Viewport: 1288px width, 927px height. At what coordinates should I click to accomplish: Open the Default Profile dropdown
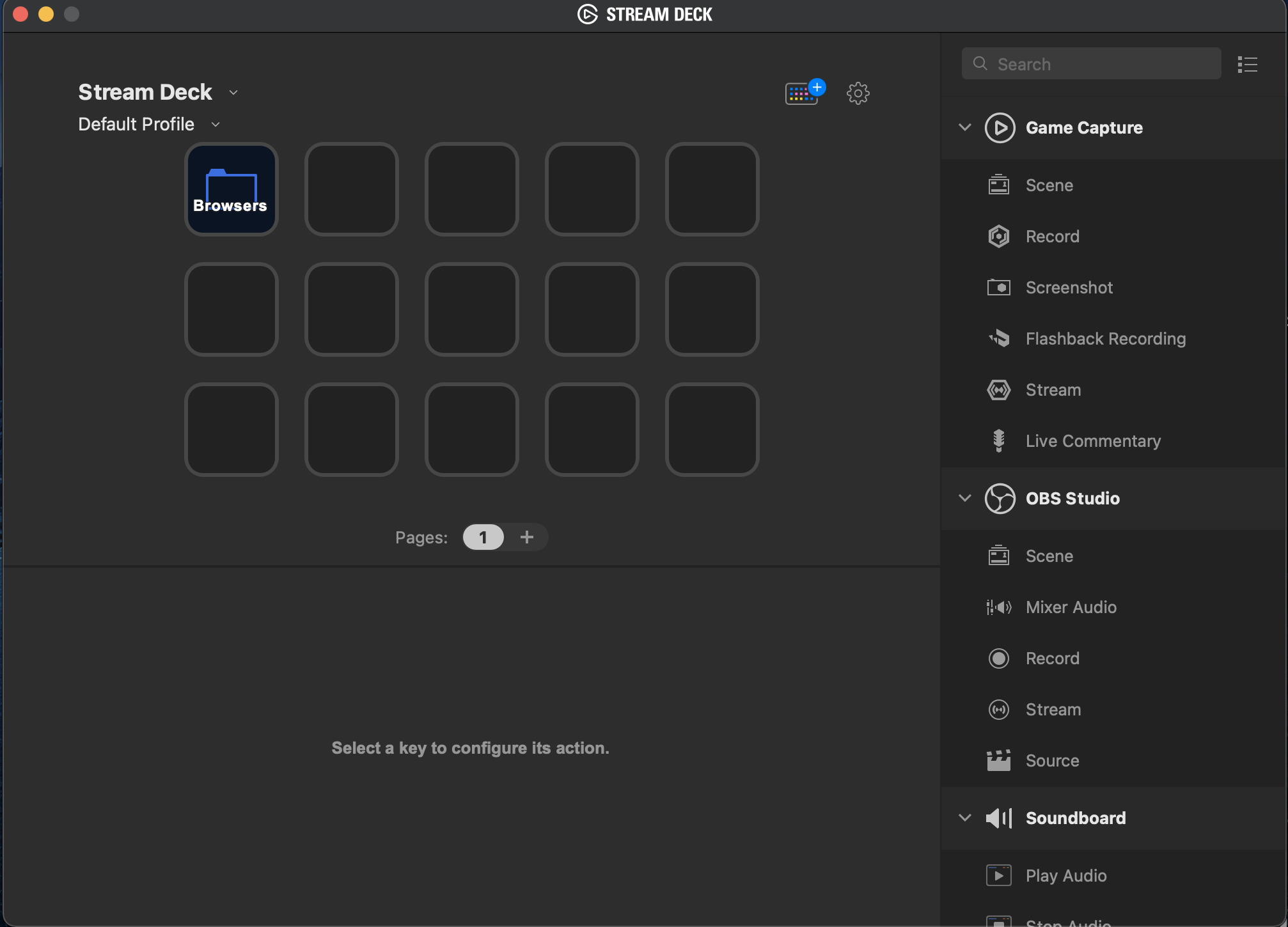(x=216, y=125)
